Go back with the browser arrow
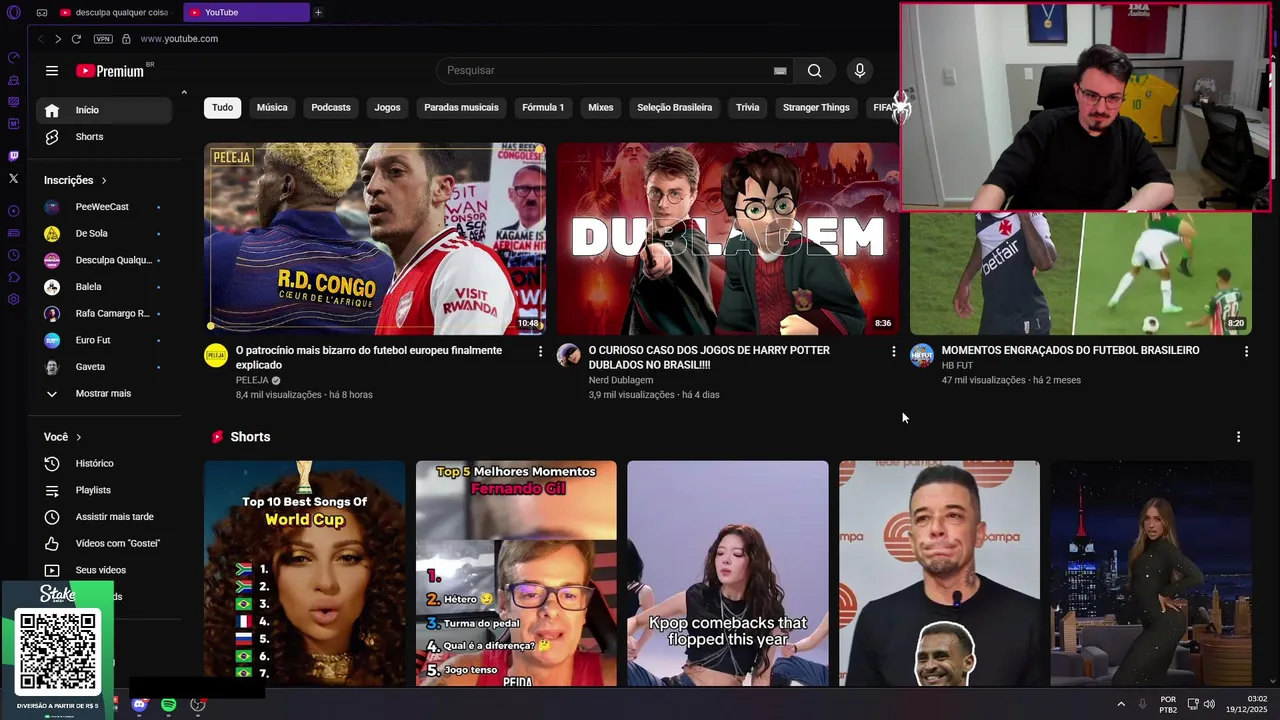 tap(40, 39)
